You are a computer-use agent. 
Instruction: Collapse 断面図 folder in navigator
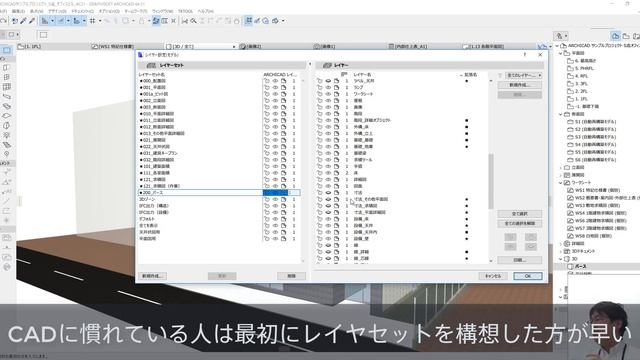click(x=561, y=114)
